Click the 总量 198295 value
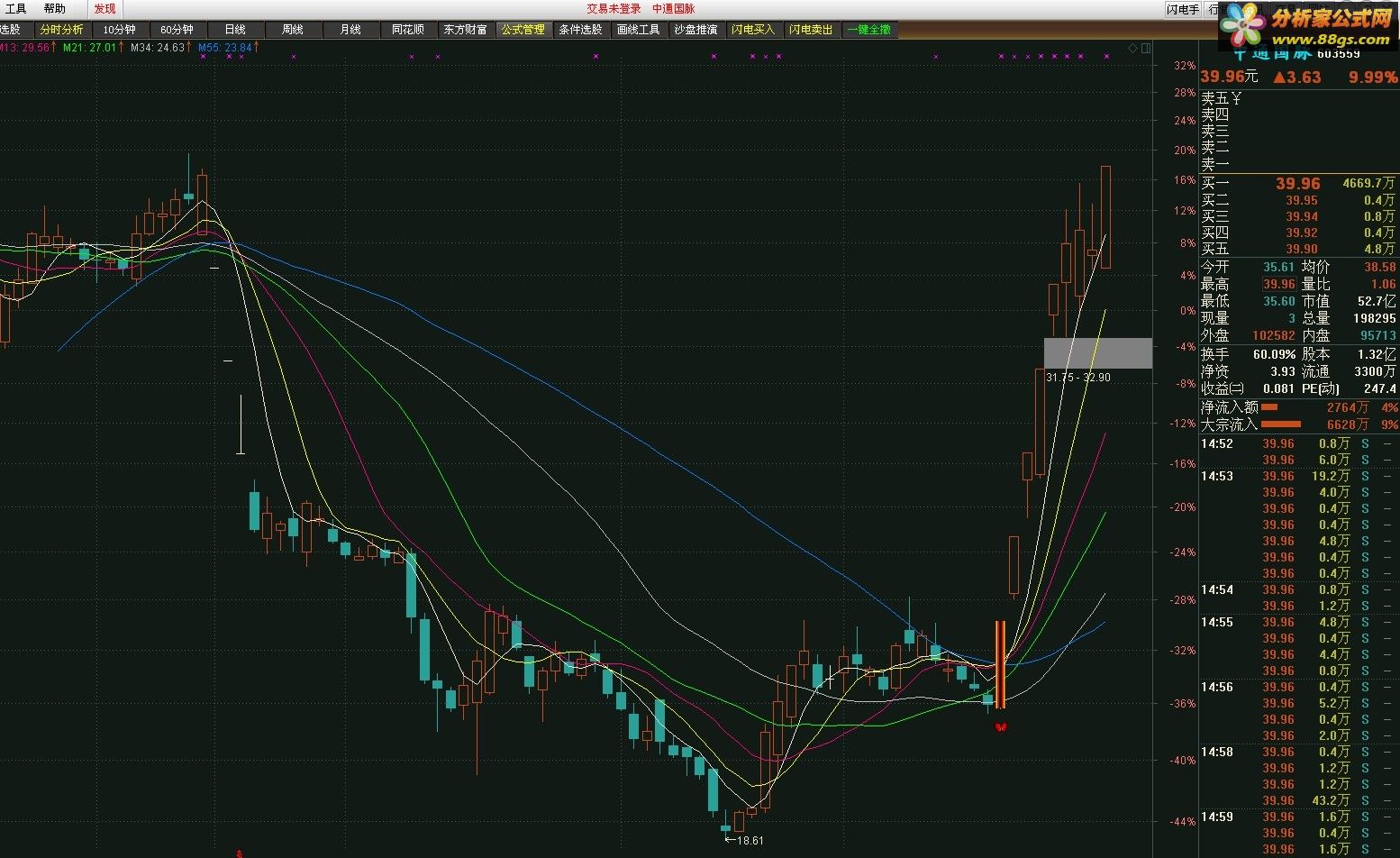This screenshot has height=858, width=1400. point(1374,318)
